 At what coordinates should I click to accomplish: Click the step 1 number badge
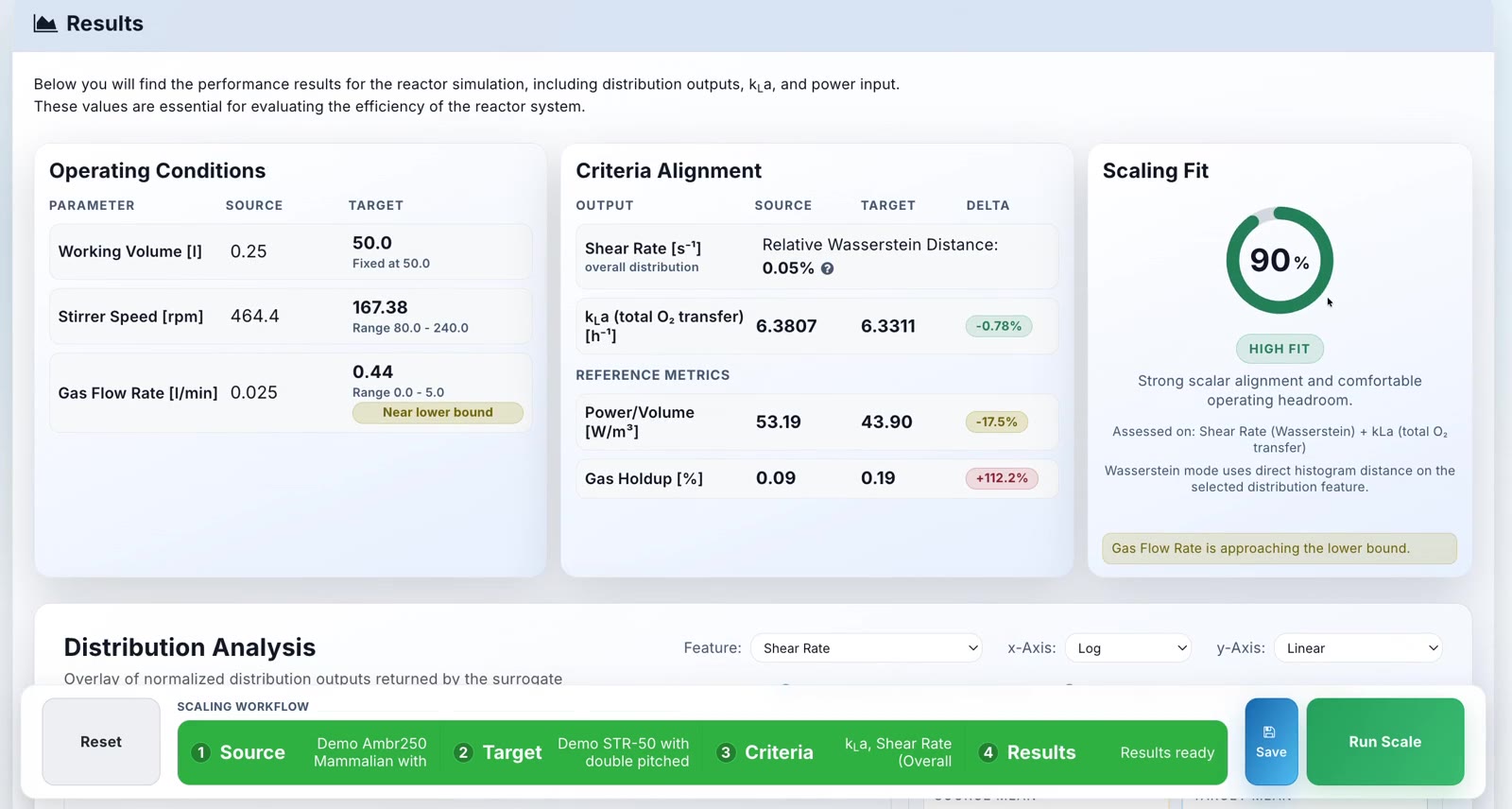point(200,752)
